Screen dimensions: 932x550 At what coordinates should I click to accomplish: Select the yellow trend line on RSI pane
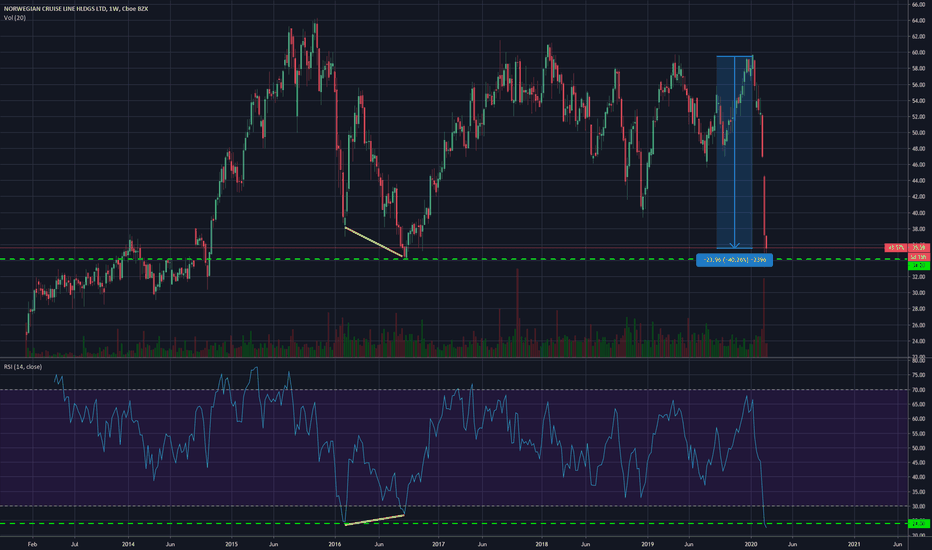coord(374,520)
